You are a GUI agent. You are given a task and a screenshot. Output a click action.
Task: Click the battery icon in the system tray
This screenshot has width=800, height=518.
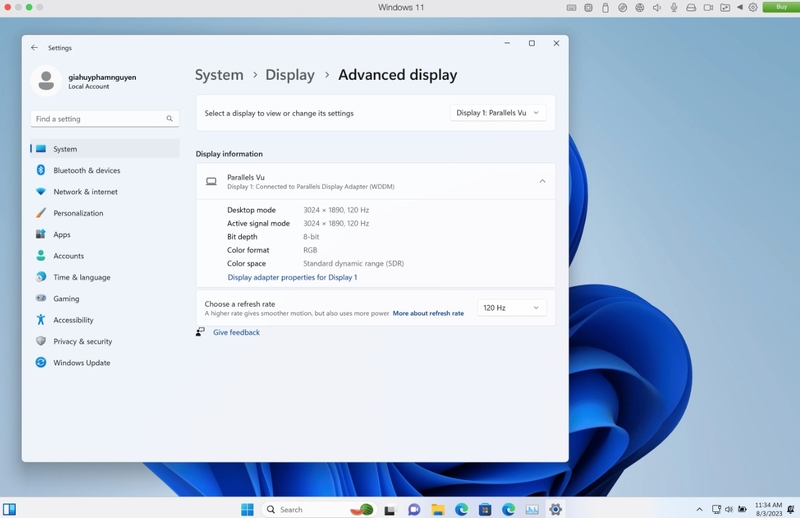click(x=742, y=509)
